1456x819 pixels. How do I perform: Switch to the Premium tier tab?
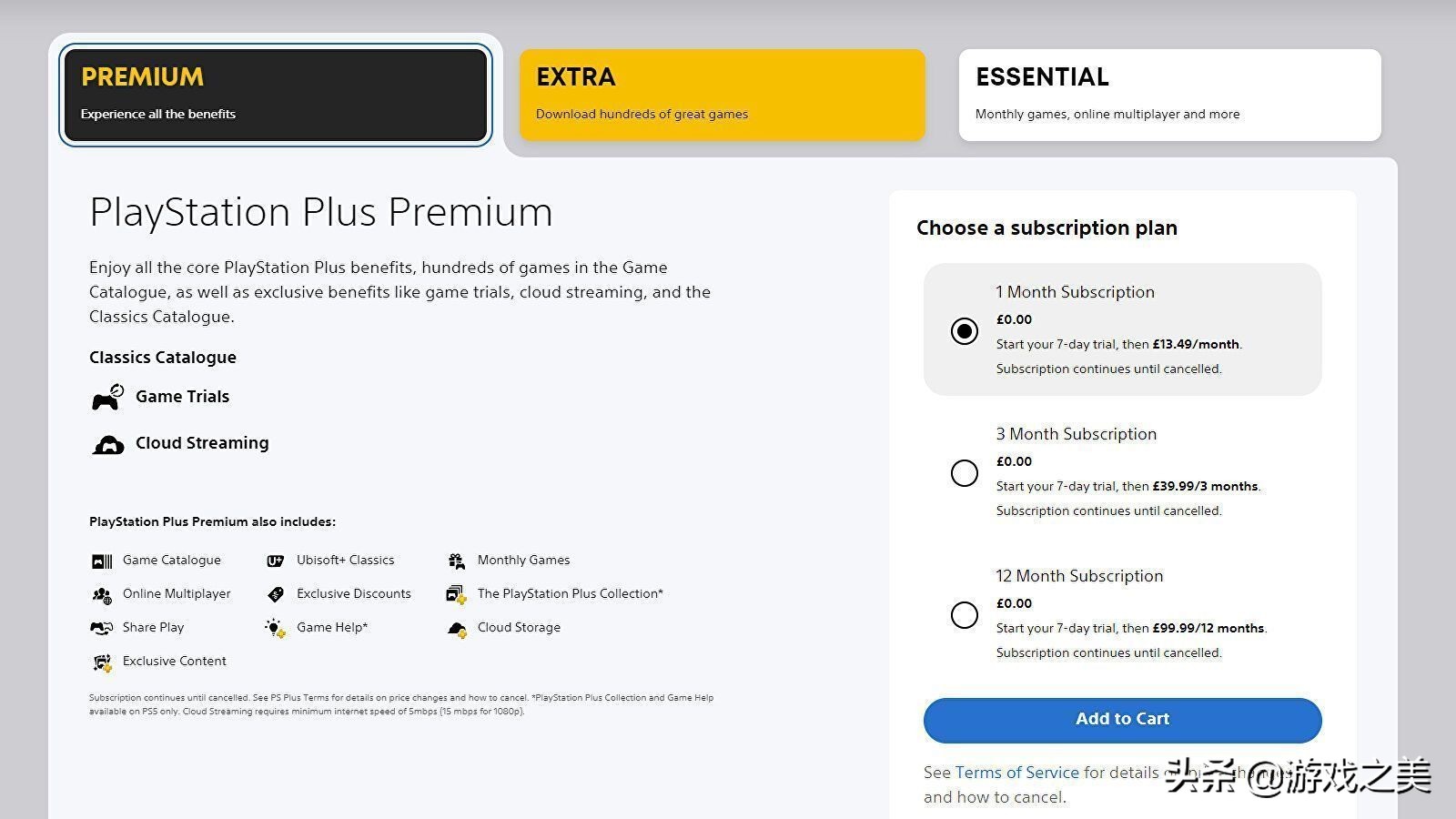pos(276,95)
